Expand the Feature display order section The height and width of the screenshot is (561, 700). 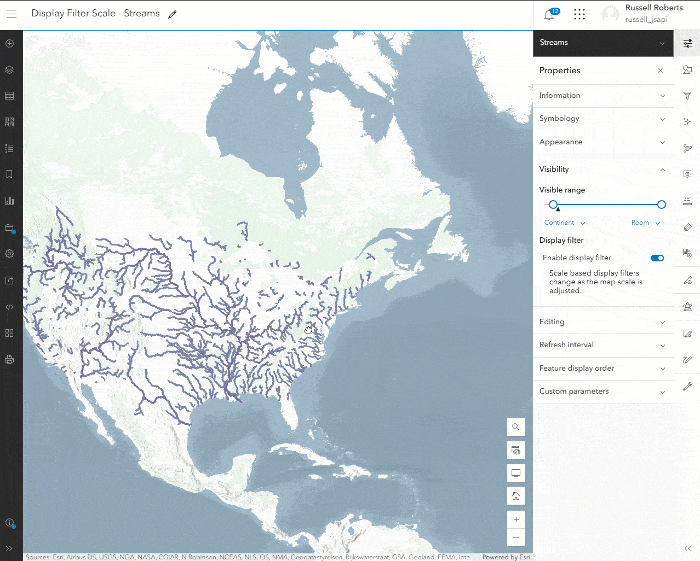(603, 368)
